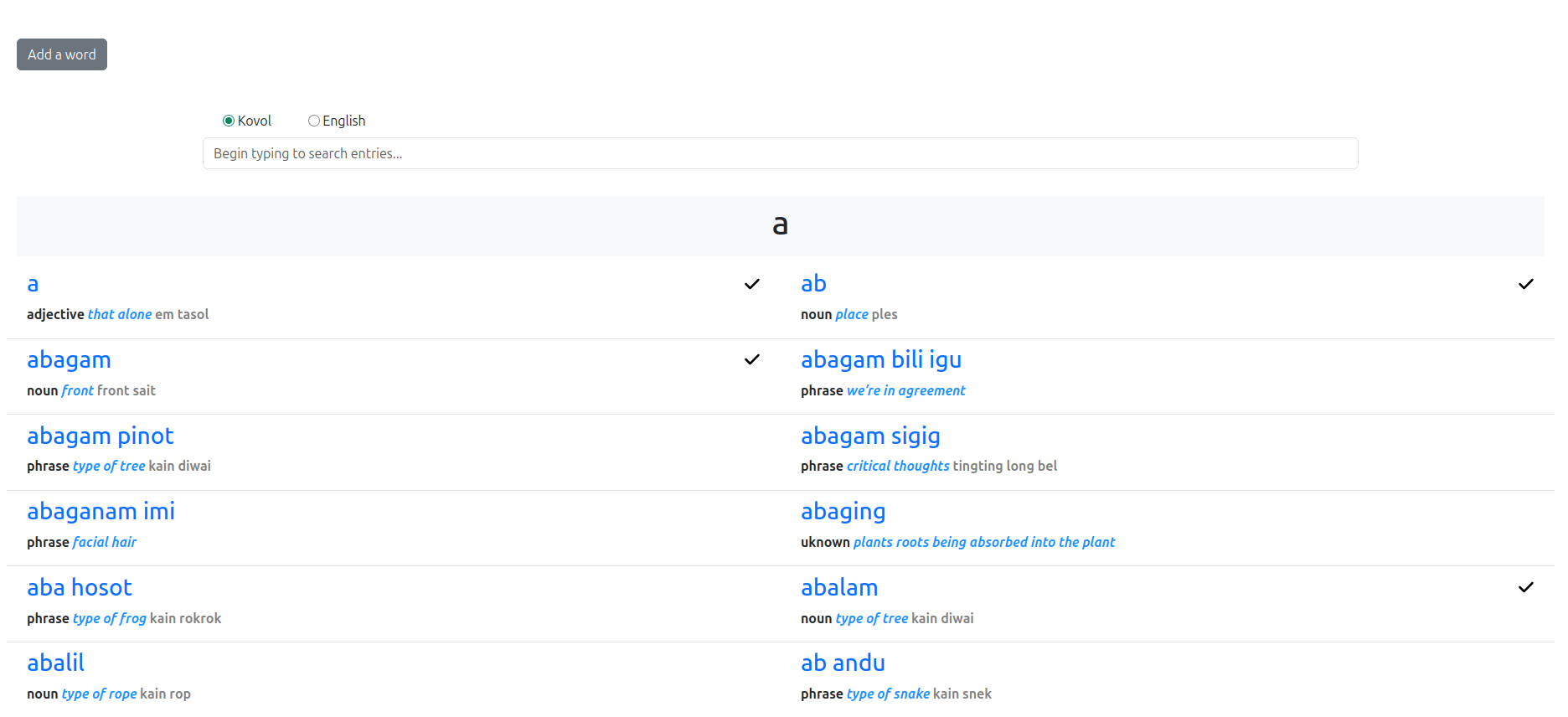Screen dimensions: 1568x717
Task: Open the entry "aba hosot"
Action: point(80,587)
